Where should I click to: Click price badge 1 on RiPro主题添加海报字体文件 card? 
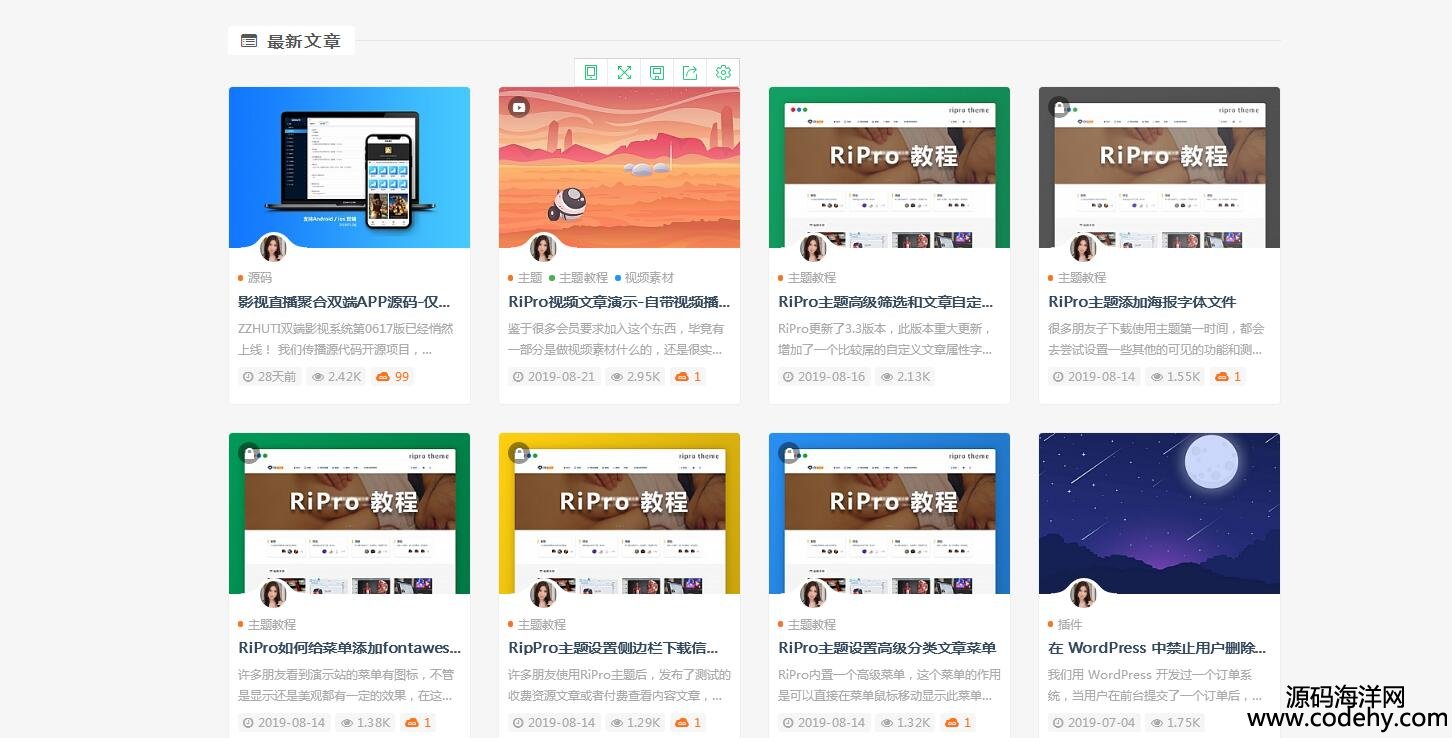pyautogui.click(x=1228, y=377)
